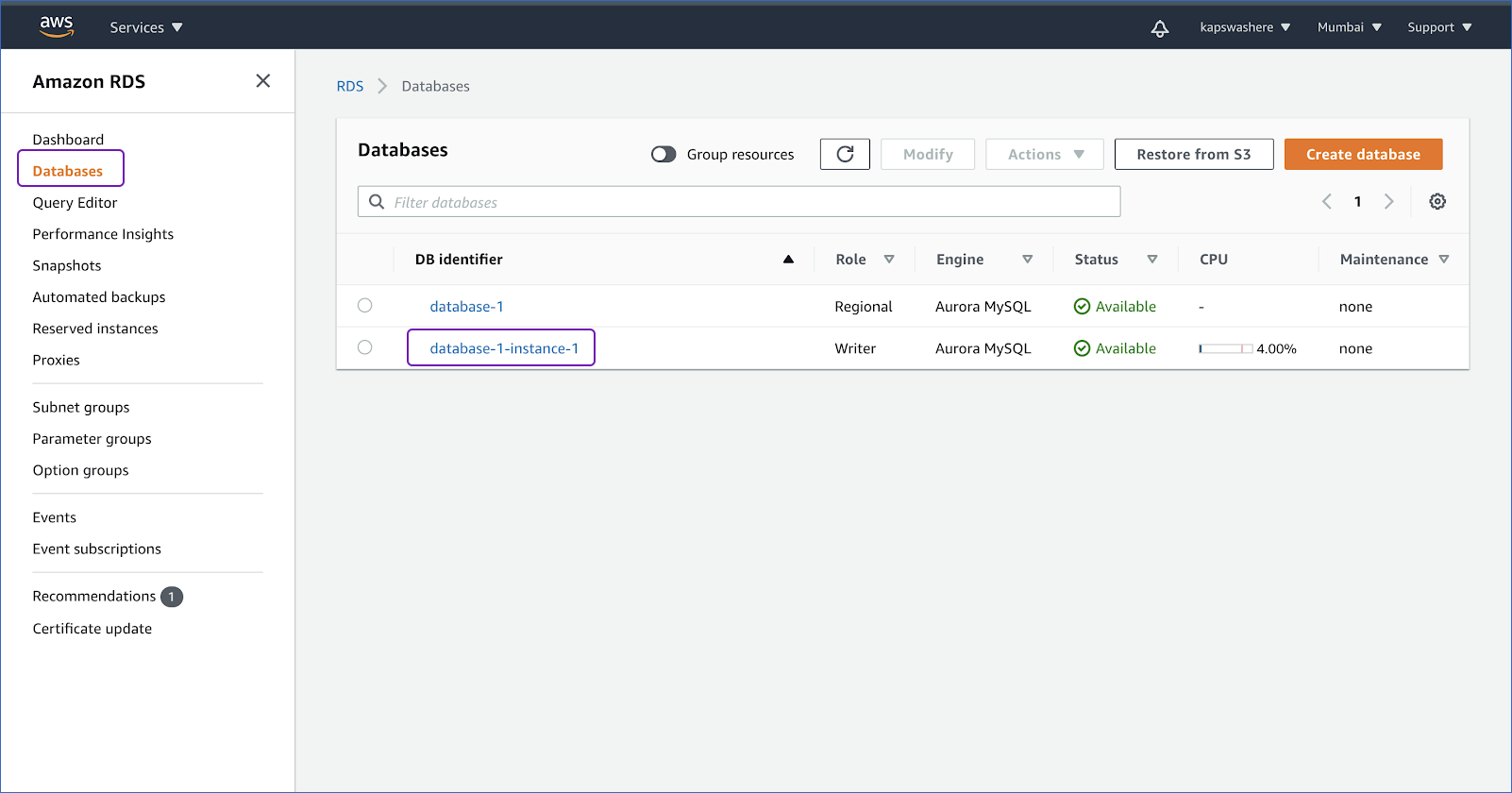The image size is (1512, 793).
Task: Open the database-1-instance-1 link
Action: point(504,348)
